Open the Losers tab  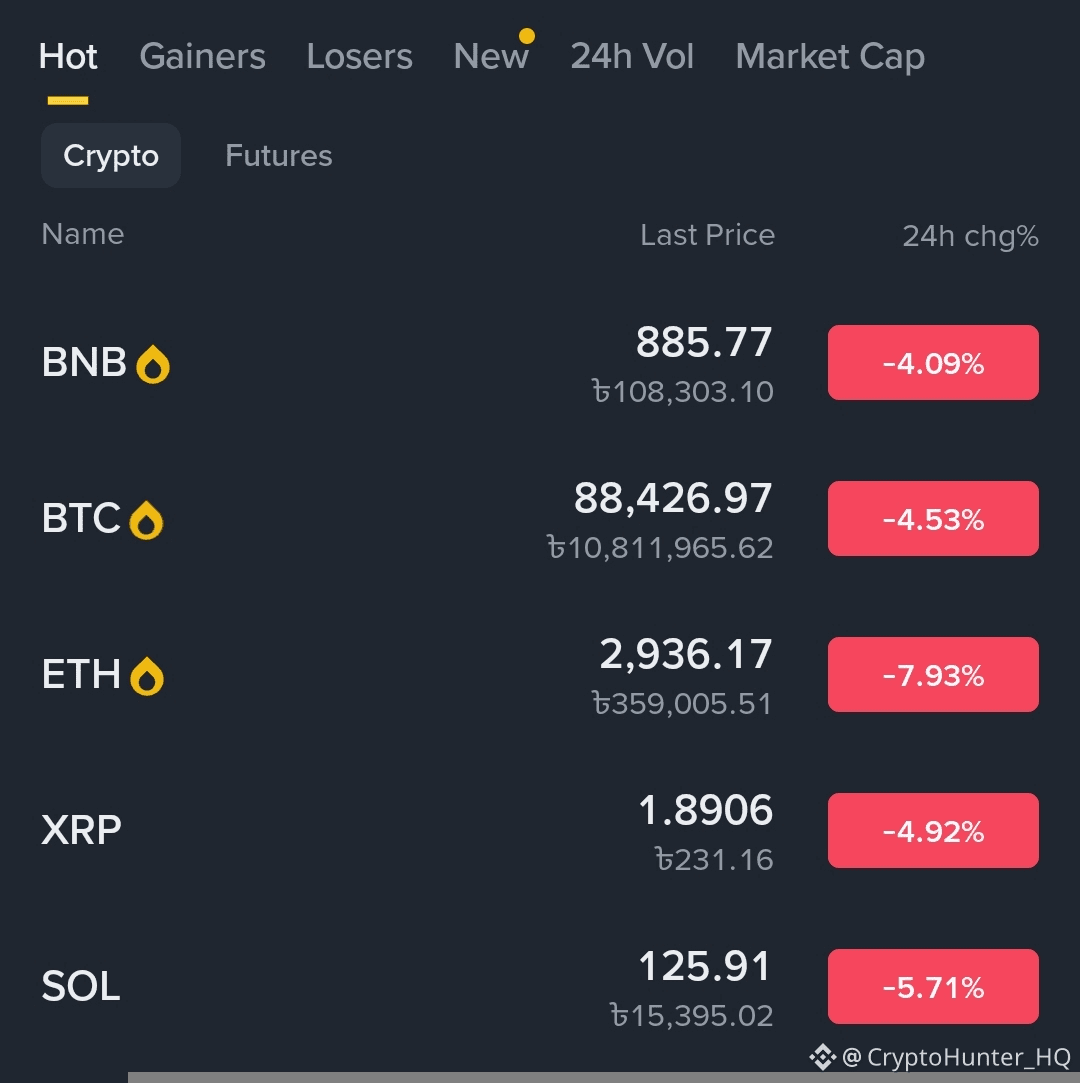359,57
